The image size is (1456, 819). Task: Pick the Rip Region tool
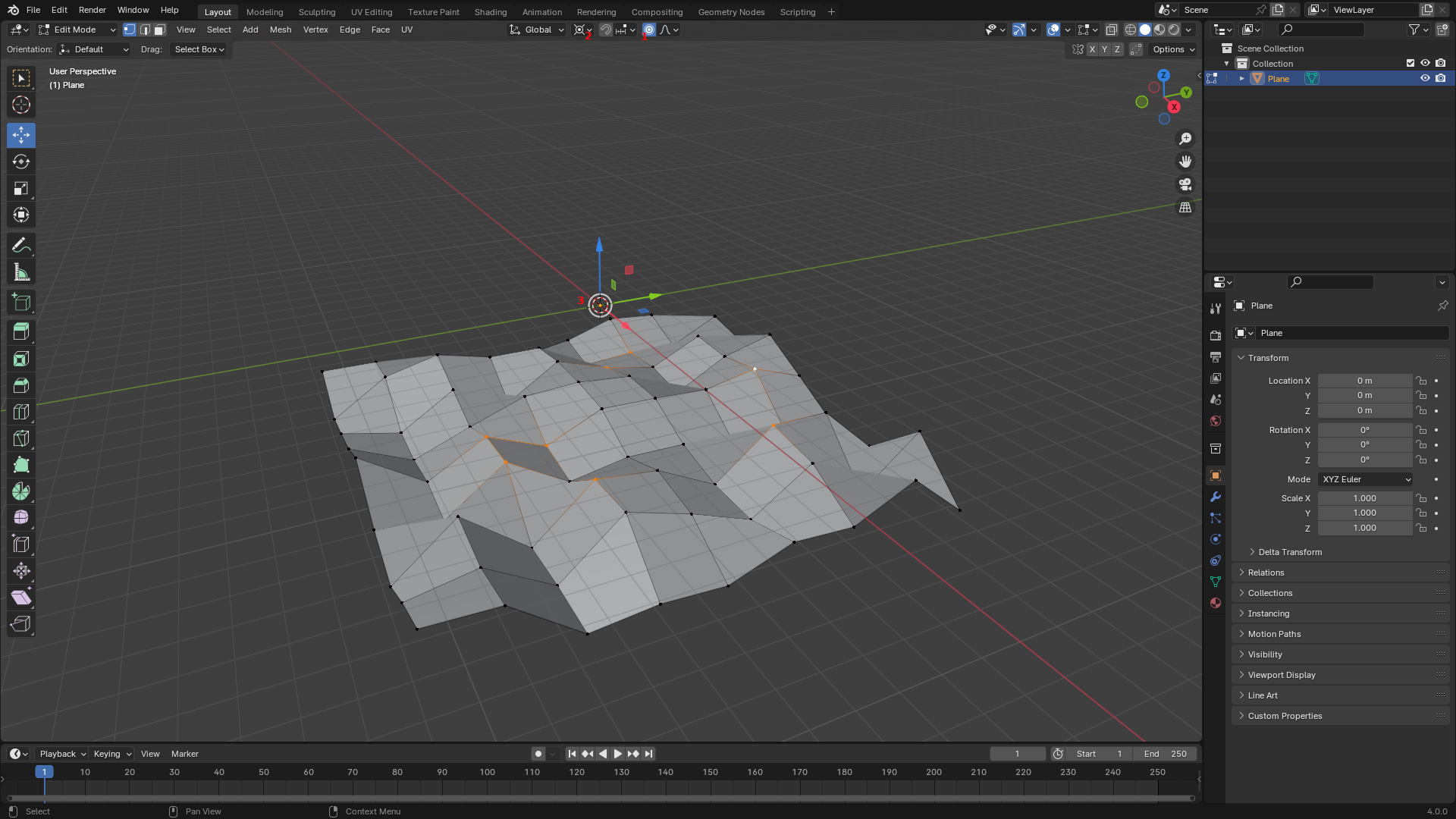21,624
